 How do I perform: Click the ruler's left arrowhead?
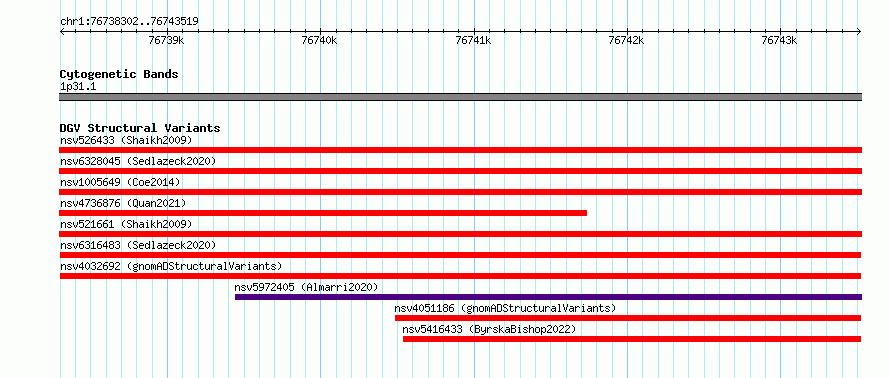pos(62,31)
